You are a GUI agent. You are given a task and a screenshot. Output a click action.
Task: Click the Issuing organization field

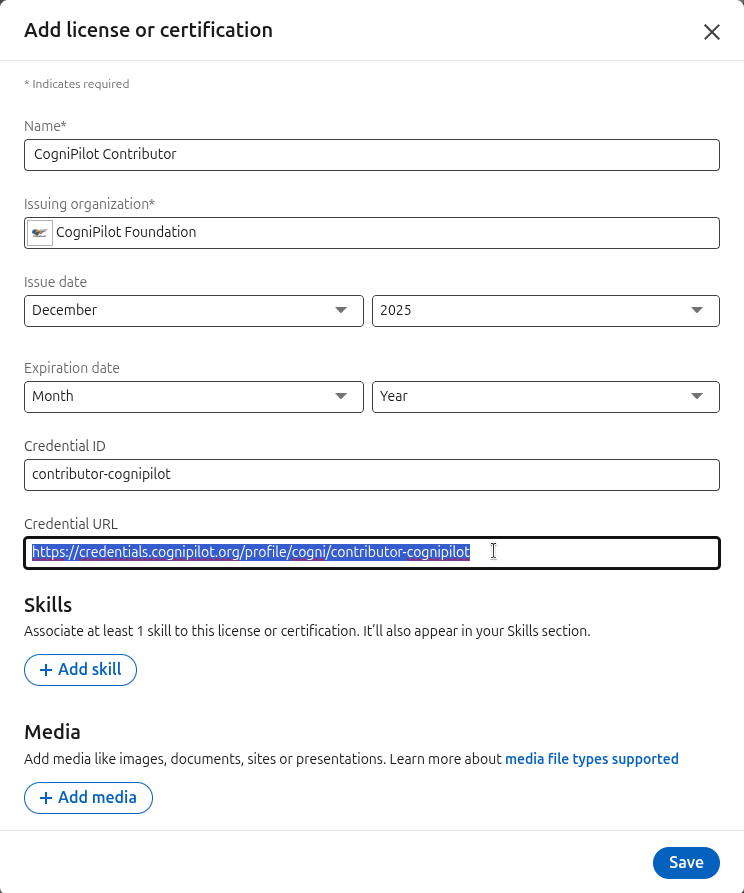click(371, 232)
